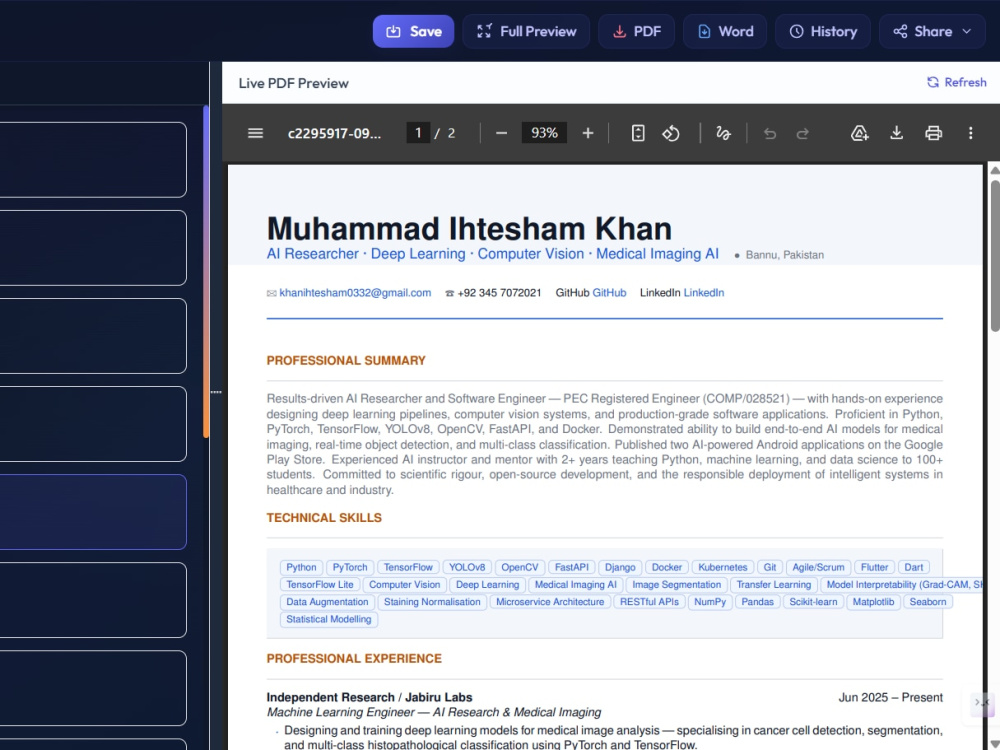The width and height of the screenshot is (1000, 750).
Task: Zoom out with the minus icon
Action: click(501, 133)
